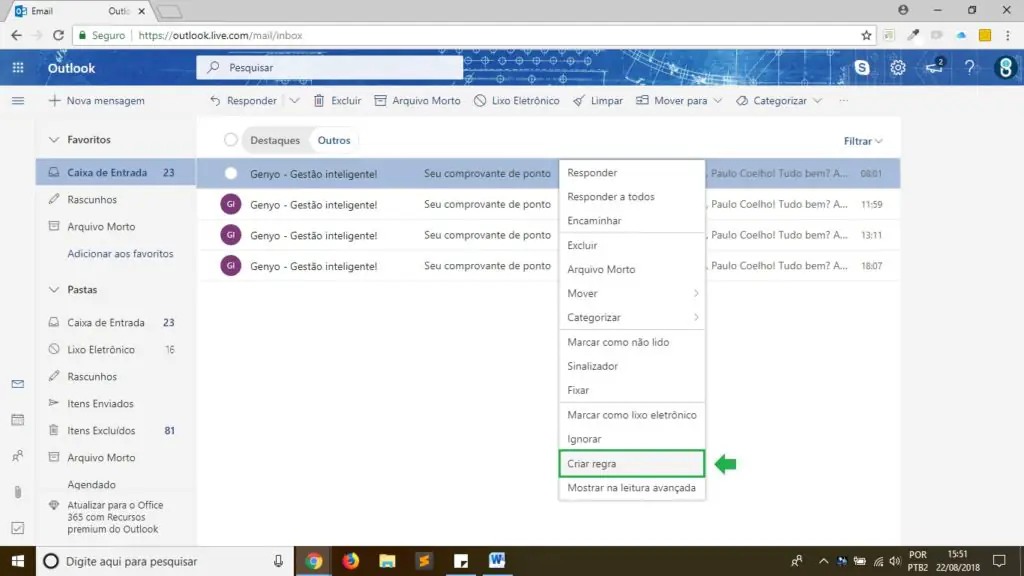Open Firefox from the taskbar
1024x576 pixels.
point(351,561)
